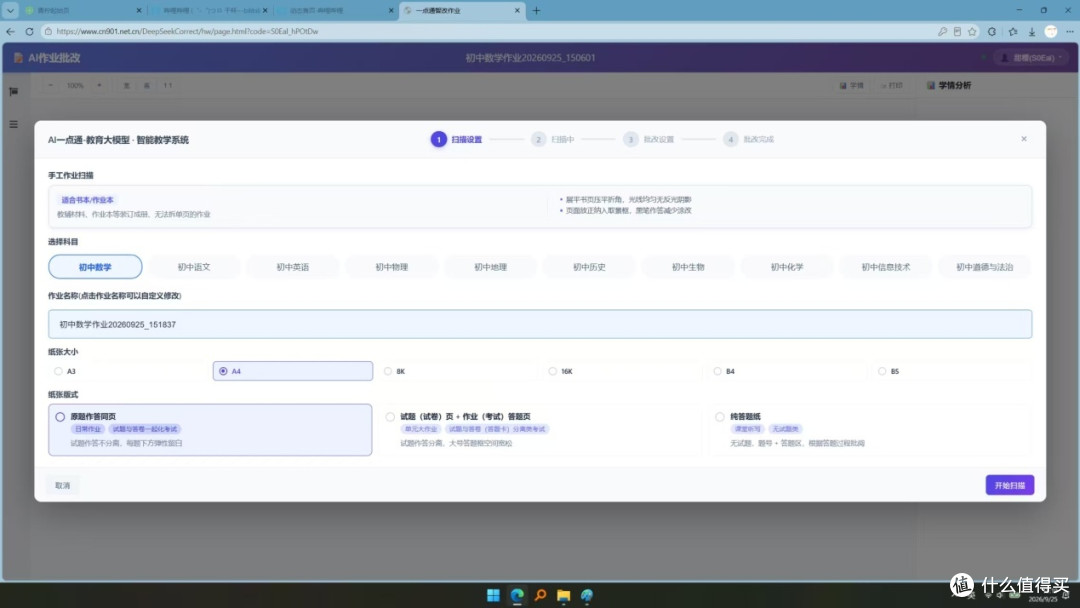Open the orange search app on taskbar

(540, 595)
